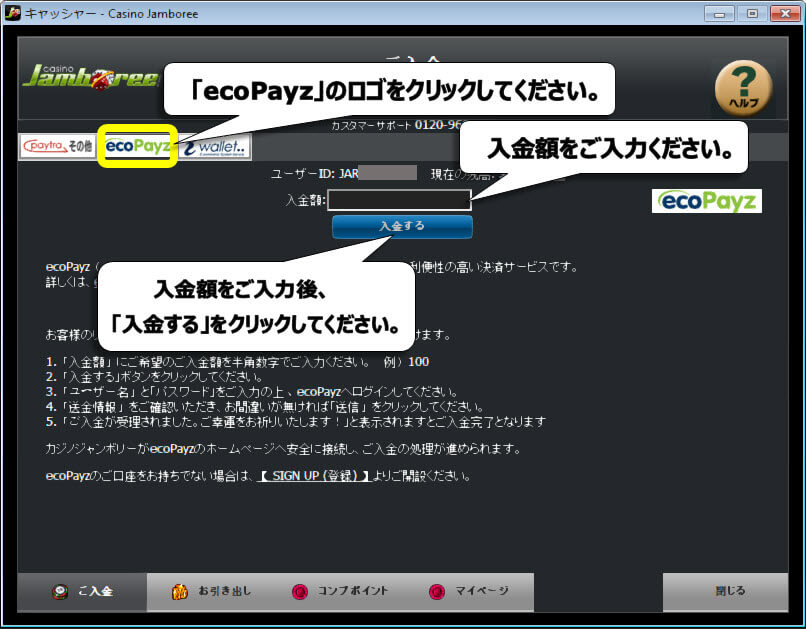The height and width of the screenshot is (629, 806).
Task: Click instruction step 3 about ecoPayzへログイン
Action: tap(251, 392)
